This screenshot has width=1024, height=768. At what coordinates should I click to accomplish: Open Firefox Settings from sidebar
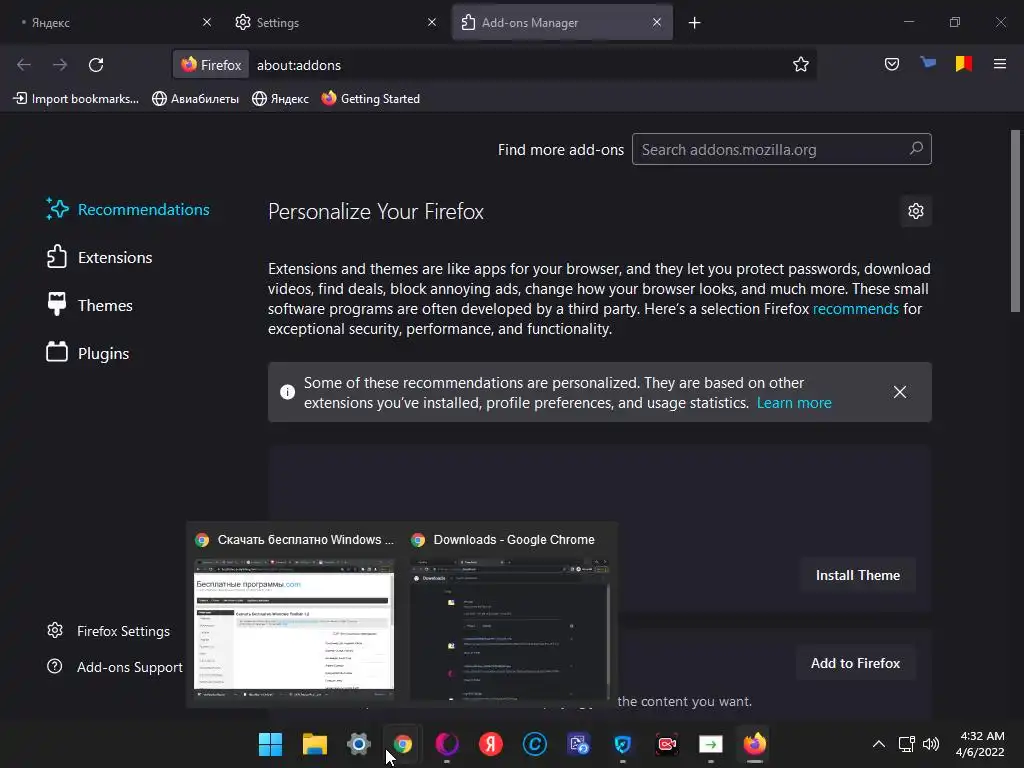[x=108, y=631]
